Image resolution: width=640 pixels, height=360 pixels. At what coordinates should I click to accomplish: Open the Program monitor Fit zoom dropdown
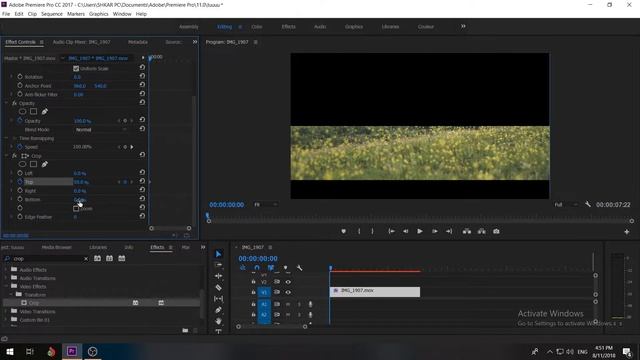coord(265,204)
